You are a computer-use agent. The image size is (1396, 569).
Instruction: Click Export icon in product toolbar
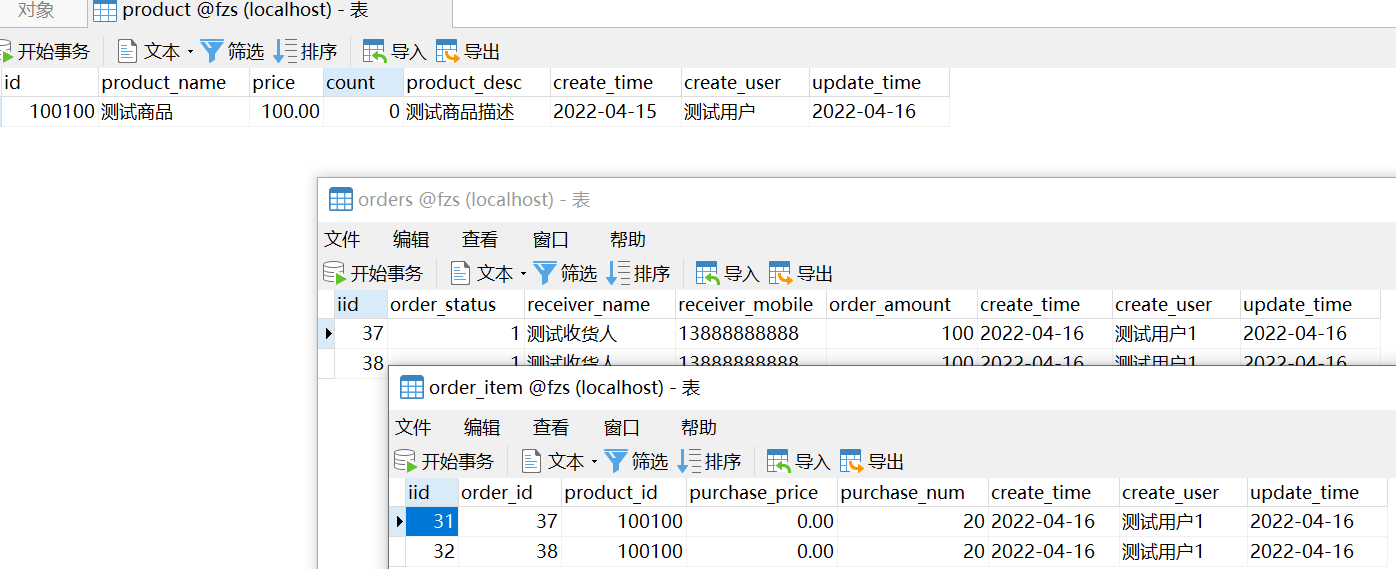click(448, 51)
